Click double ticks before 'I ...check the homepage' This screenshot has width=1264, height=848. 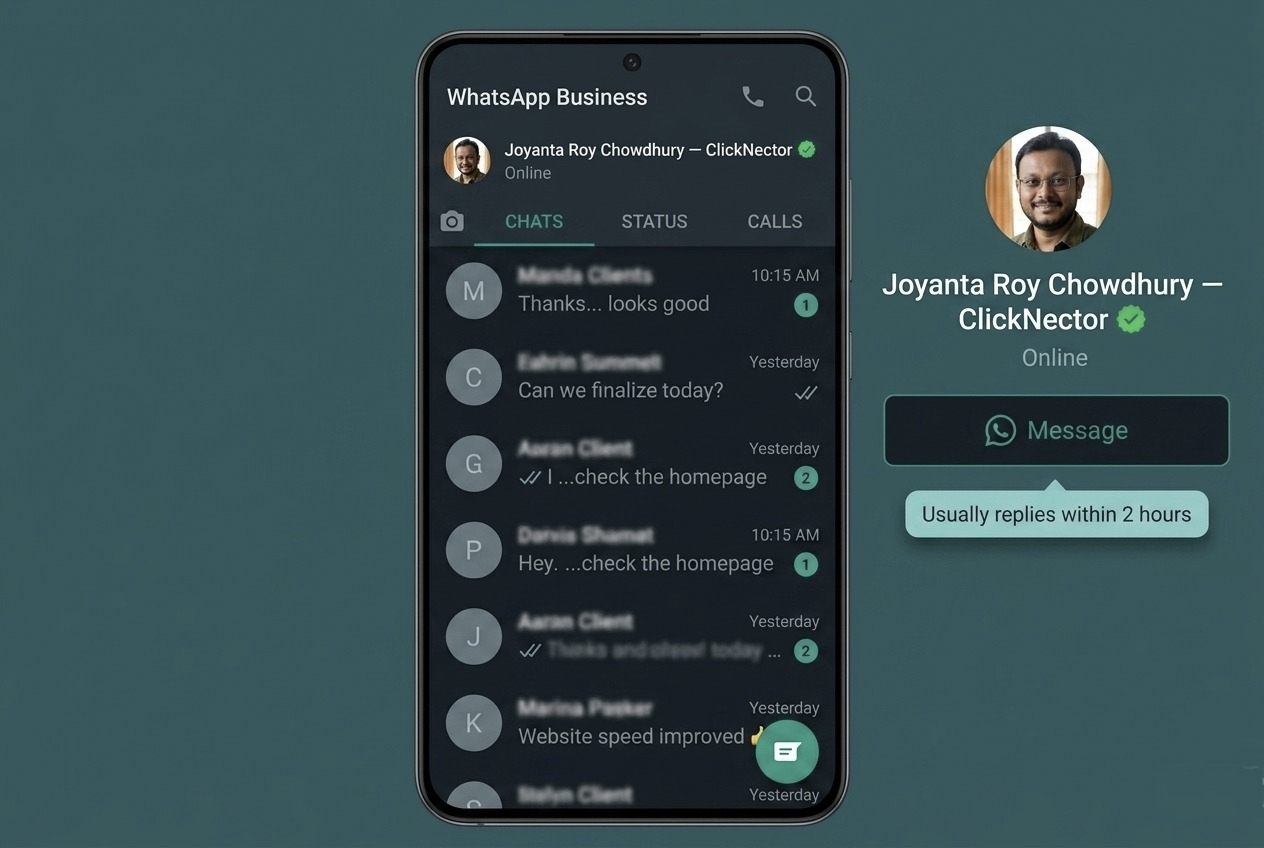(x=530, y=478)
